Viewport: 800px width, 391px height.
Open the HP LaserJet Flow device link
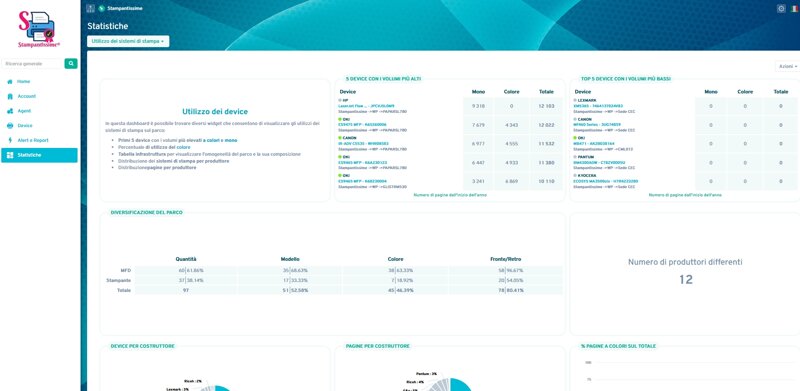point(365,106)
